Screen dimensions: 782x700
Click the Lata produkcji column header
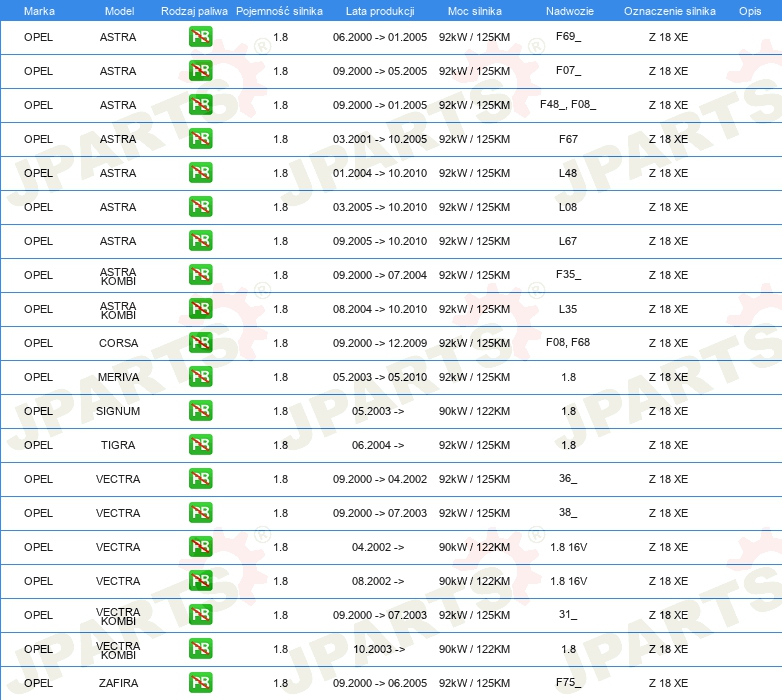pyautogui.click(x=380, y=11)
